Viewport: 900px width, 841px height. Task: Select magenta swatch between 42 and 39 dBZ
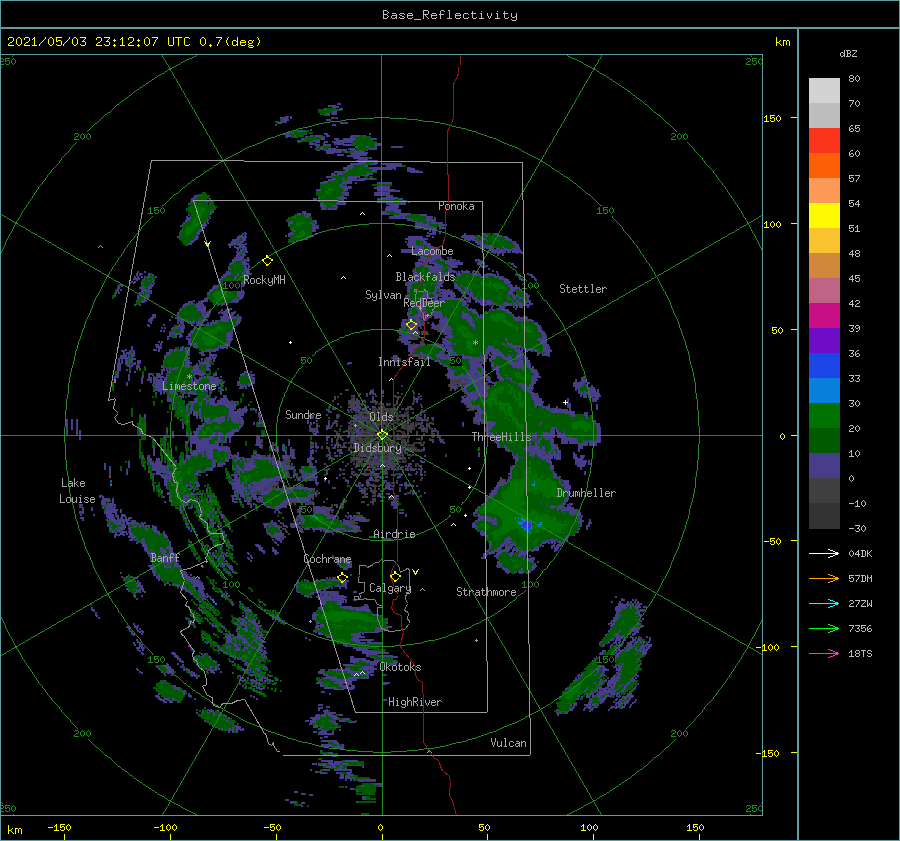pyautogui.click(x=824, y=315)
